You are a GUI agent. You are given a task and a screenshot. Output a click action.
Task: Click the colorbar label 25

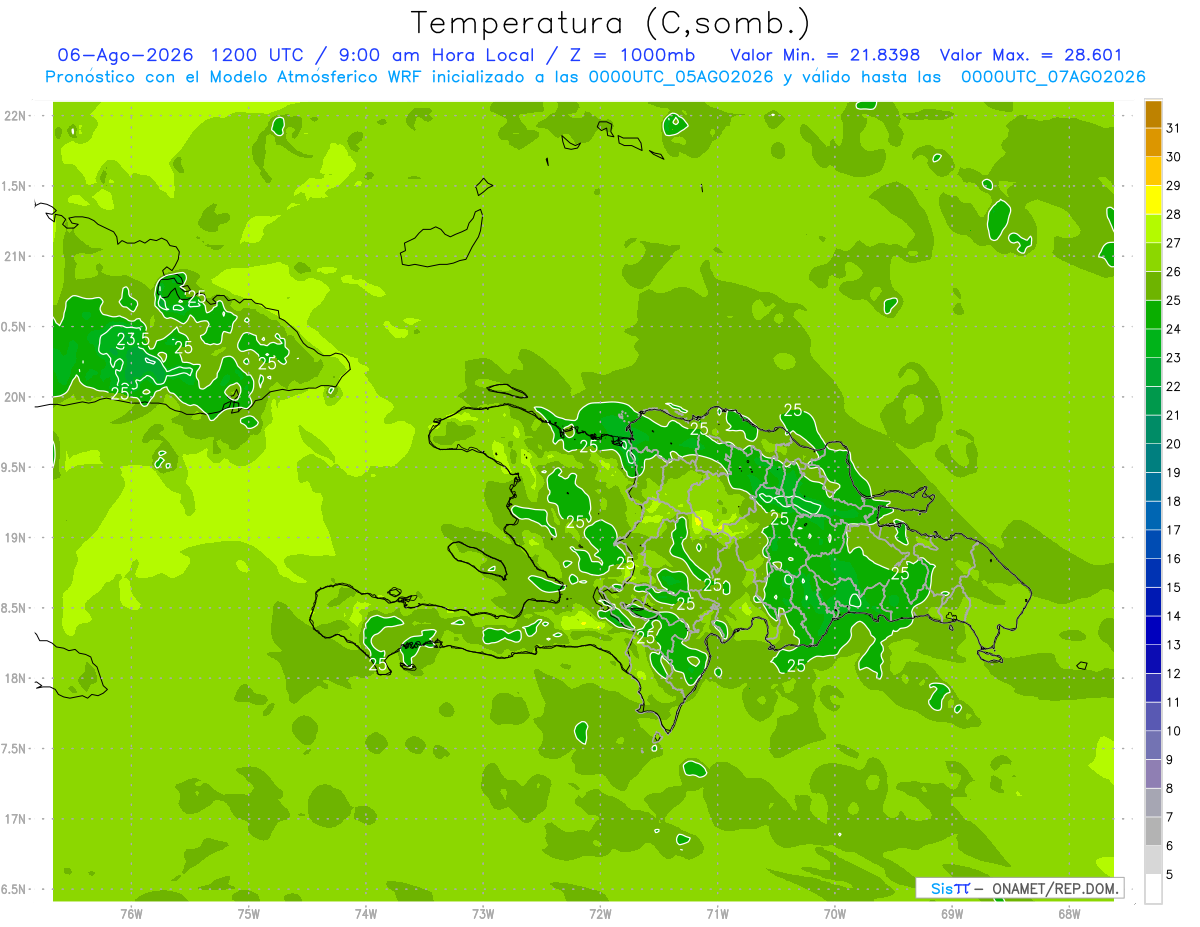(x=1174, y=300)
